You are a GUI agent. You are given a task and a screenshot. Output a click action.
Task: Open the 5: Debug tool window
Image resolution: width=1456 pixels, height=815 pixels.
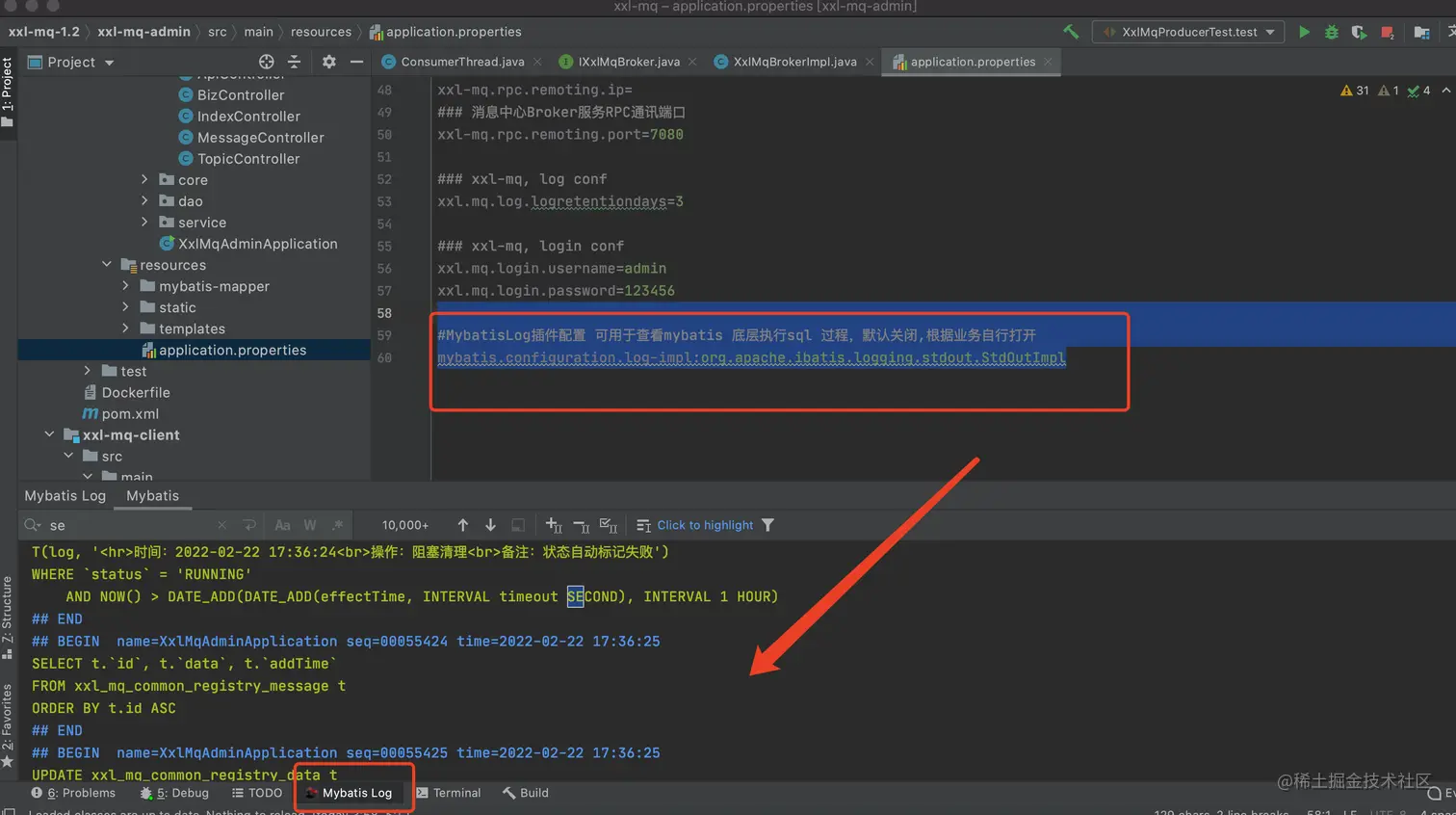[174, 793]
